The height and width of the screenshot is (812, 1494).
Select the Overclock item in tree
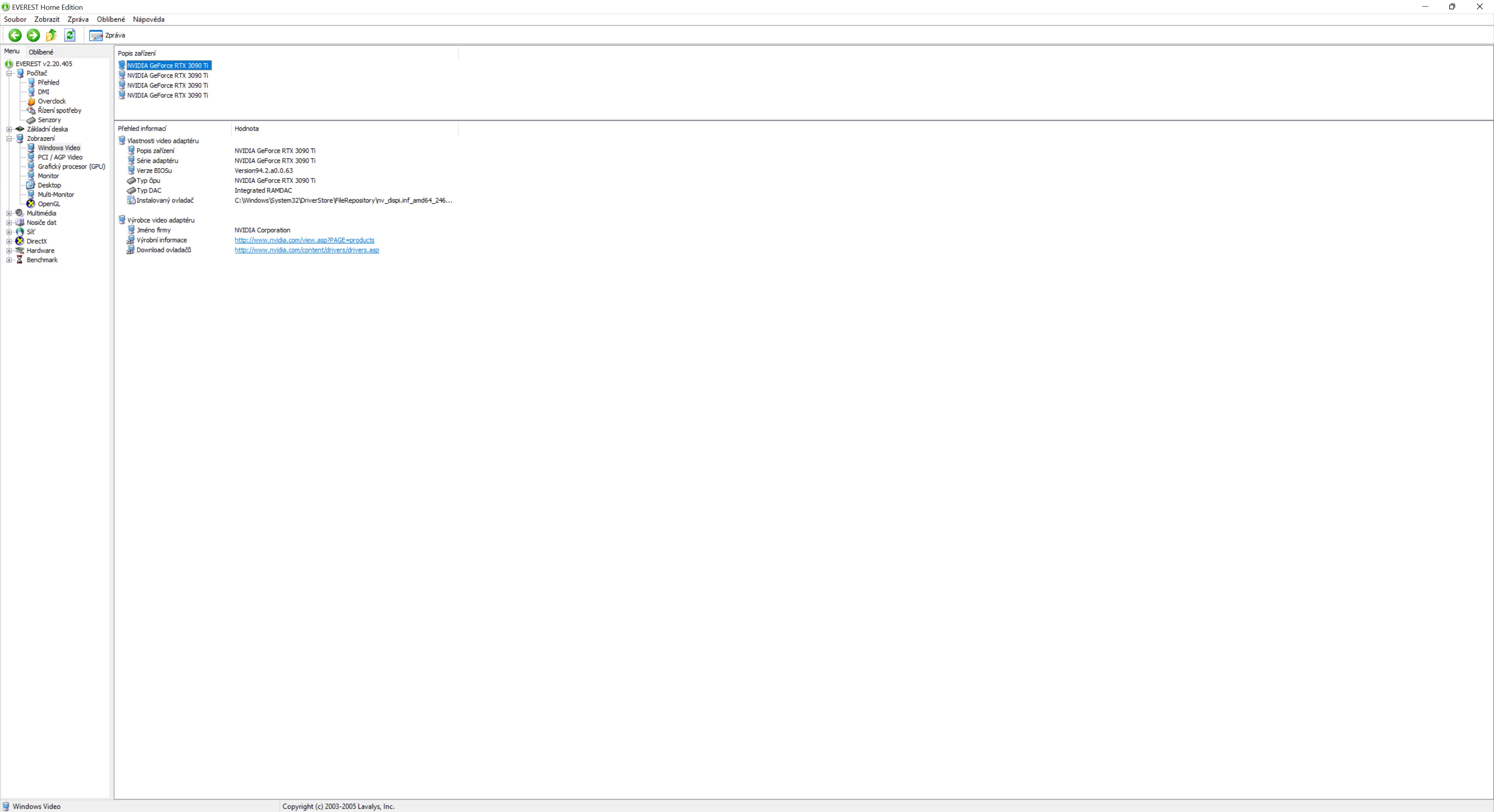click(52, 101)
